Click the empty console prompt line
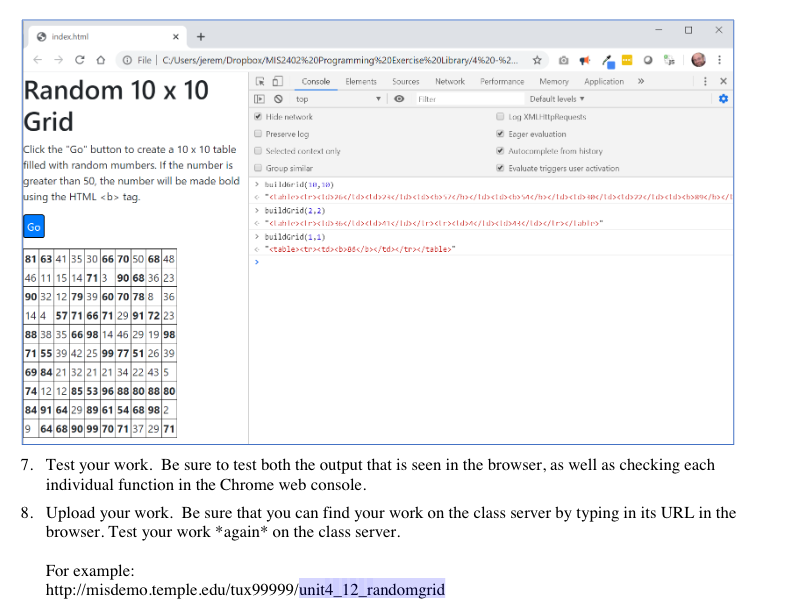Screen dimensions: 785x611 click(x=493, y=262)
